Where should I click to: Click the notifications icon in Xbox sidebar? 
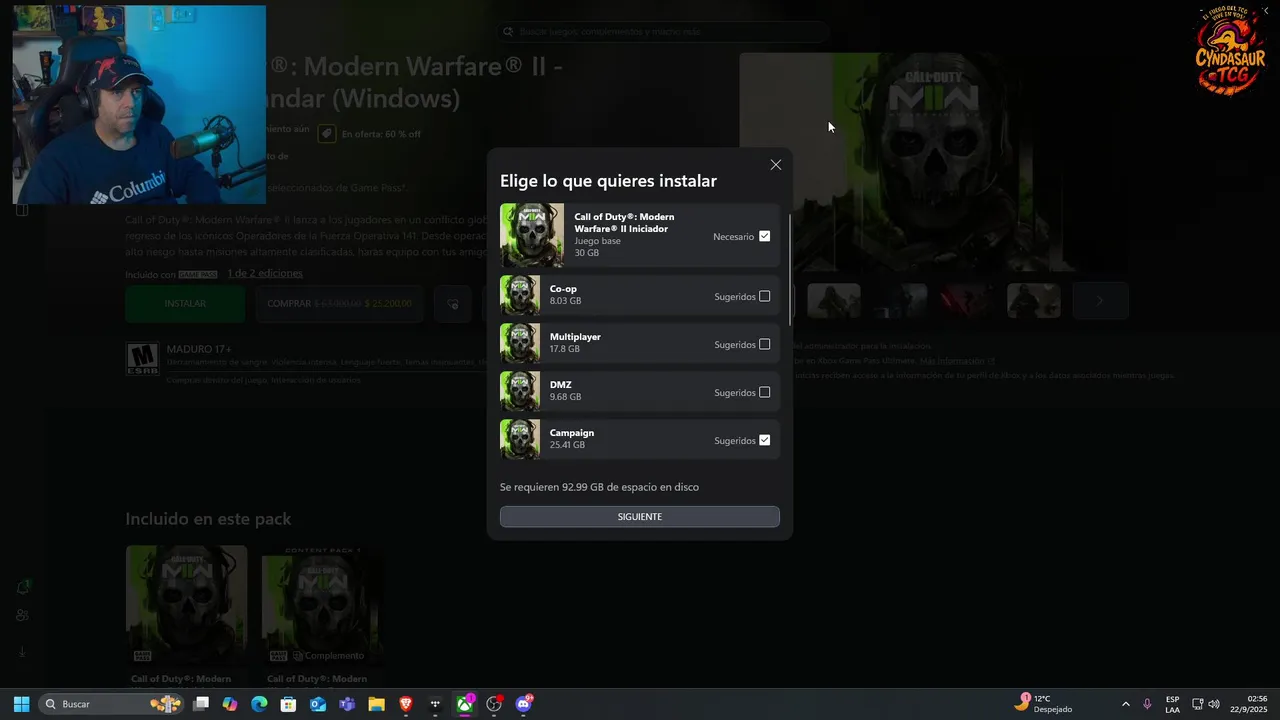pos(22,587)
